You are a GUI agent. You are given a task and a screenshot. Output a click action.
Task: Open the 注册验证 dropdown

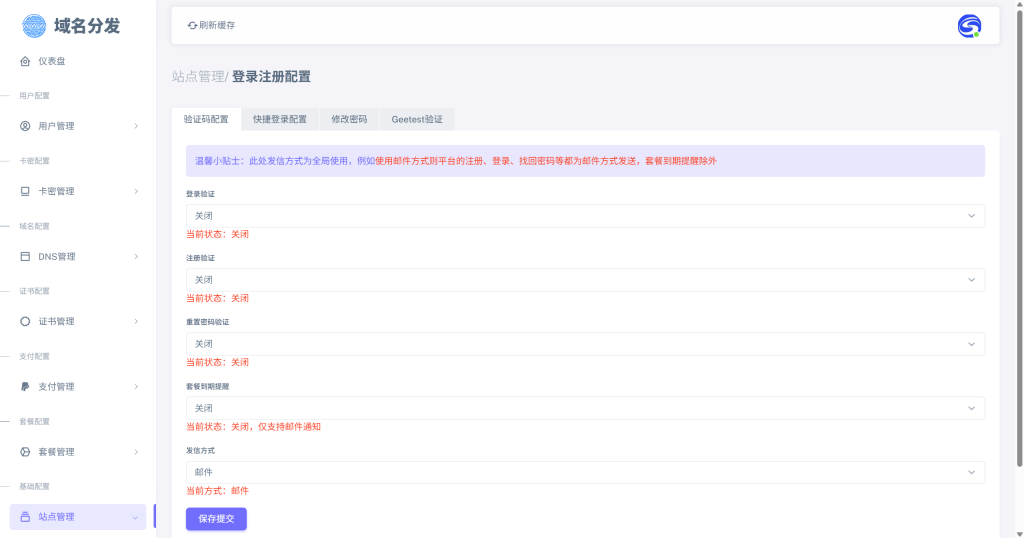tap(585, 279)
